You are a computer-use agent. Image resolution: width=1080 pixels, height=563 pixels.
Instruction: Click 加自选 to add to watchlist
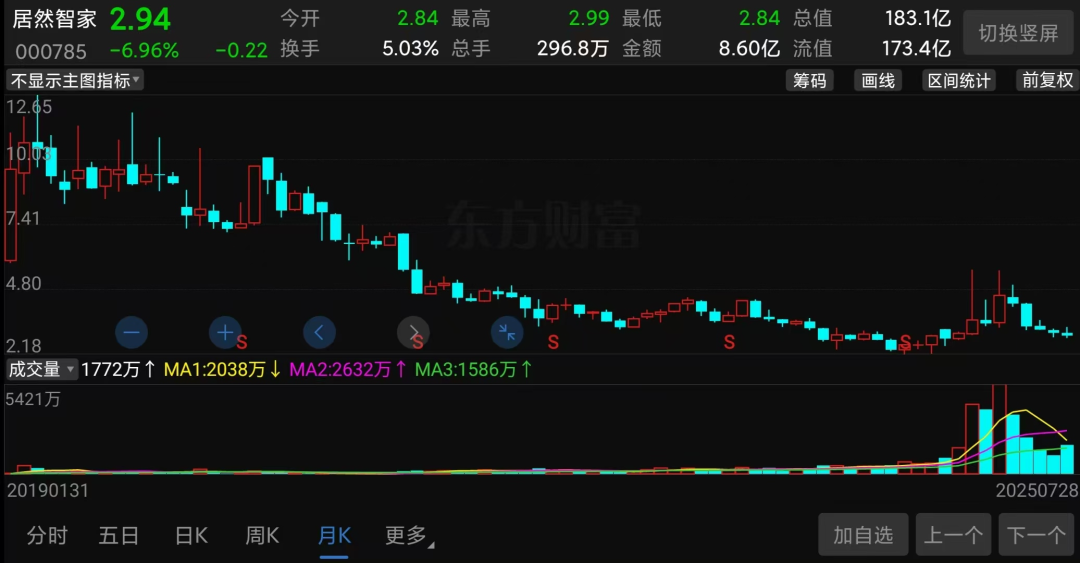coord(863,535)
